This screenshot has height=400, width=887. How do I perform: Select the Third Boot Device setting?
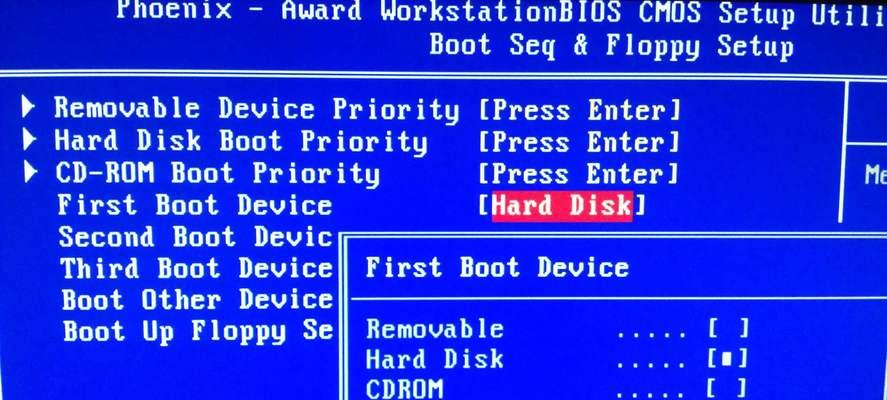[197, 268]
